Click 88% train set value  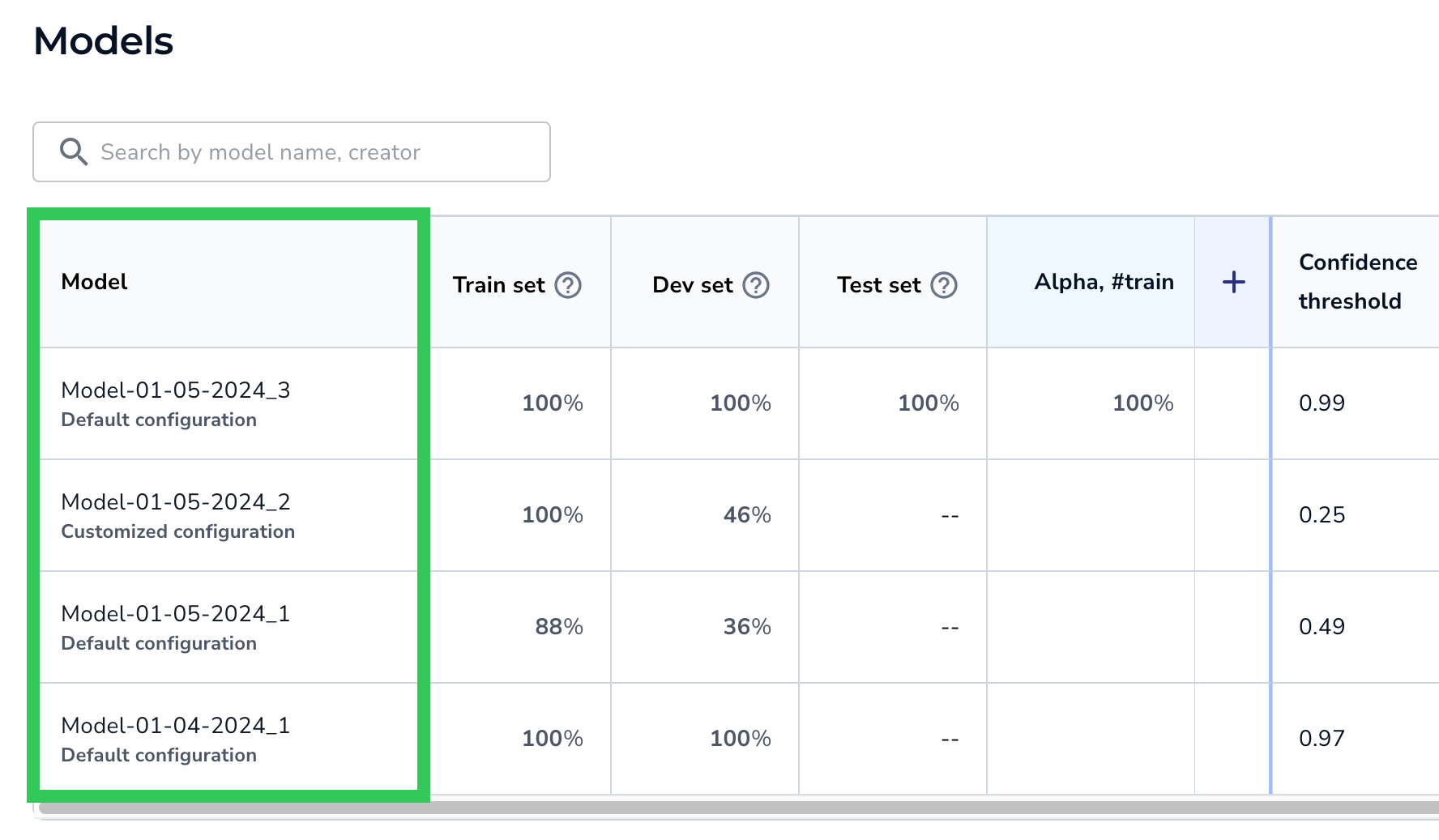pos(558,627)
